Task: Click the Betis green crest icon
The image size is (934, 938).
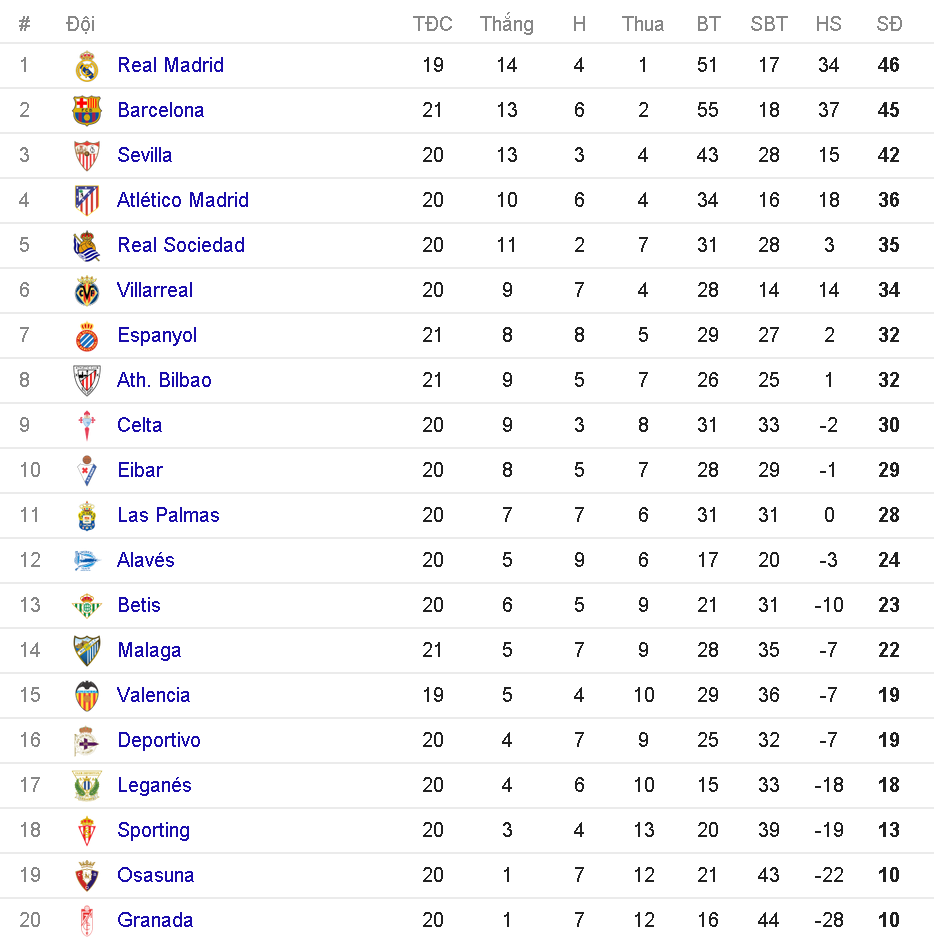Action: point(87,606)
